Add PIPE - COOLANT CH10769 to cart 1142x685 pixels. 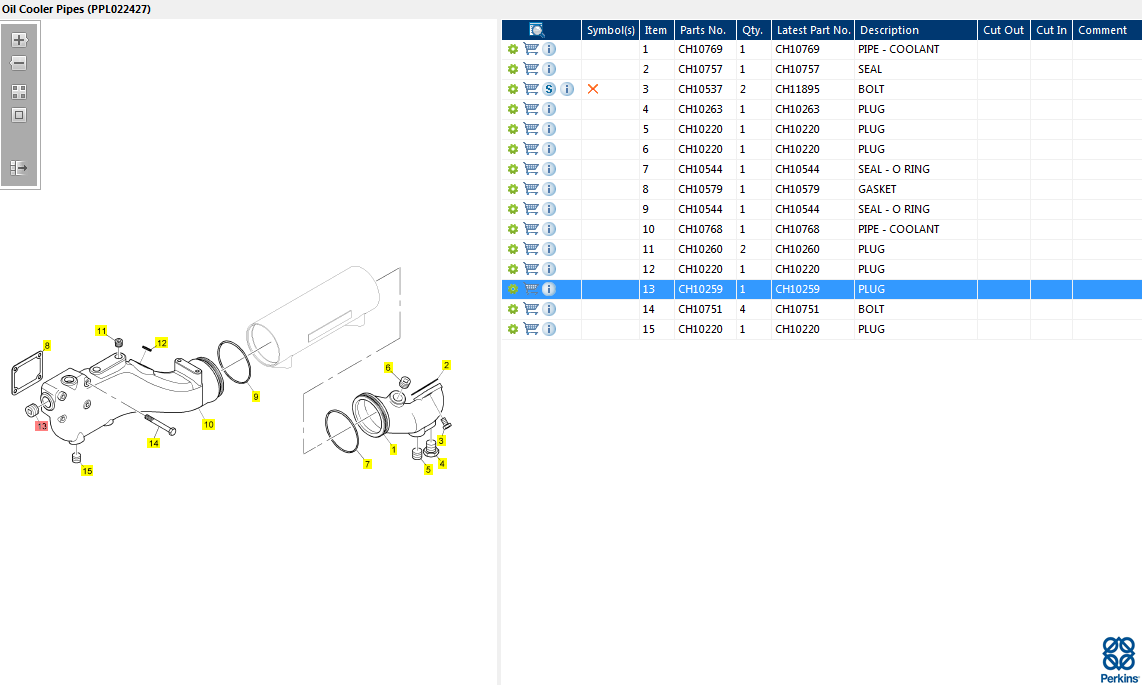(x=531, y=49)
